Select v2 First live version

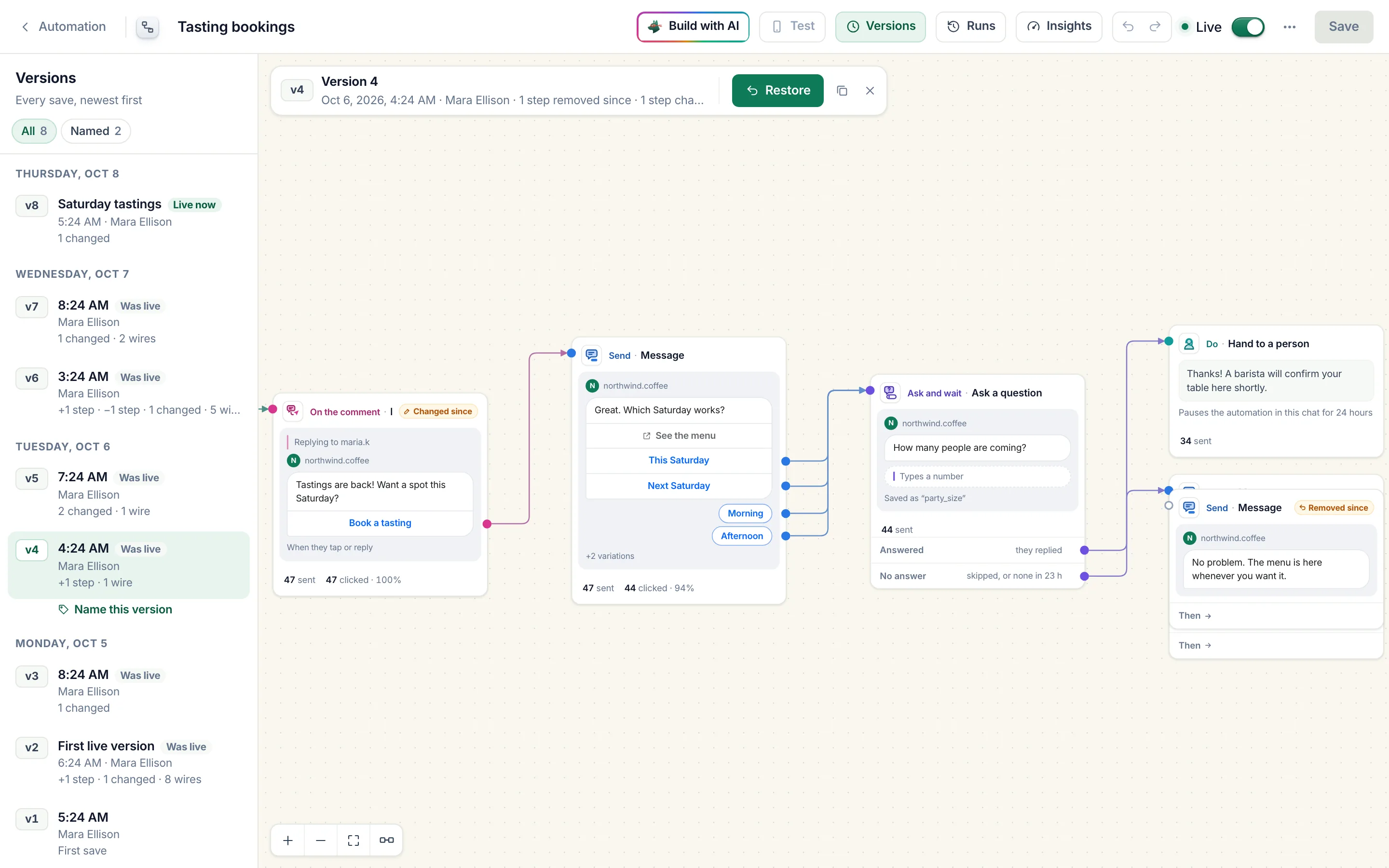pyautogui.click(x=129, y=762)
